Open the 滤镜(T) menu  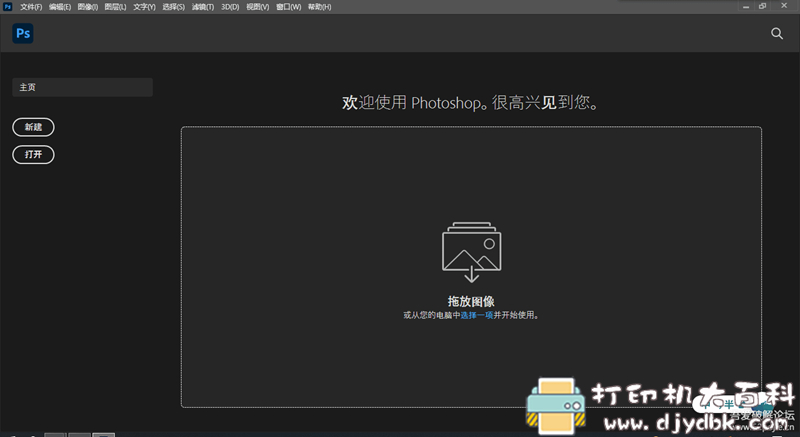[x=203, y=7]
